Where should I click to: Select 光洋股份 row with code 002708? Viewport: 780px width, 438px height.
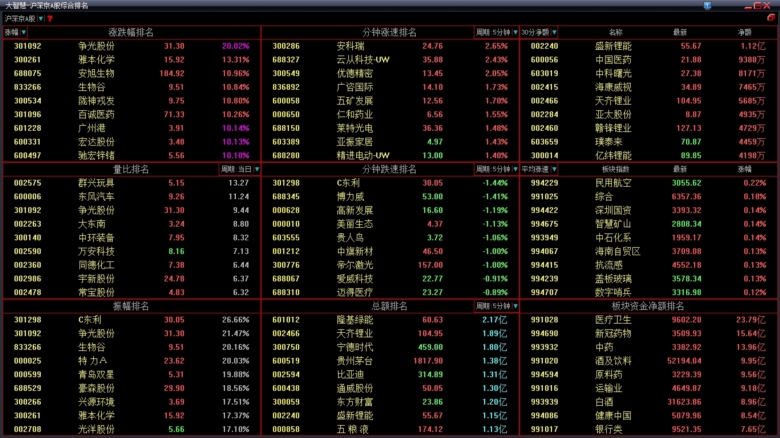tap(132, 429)
